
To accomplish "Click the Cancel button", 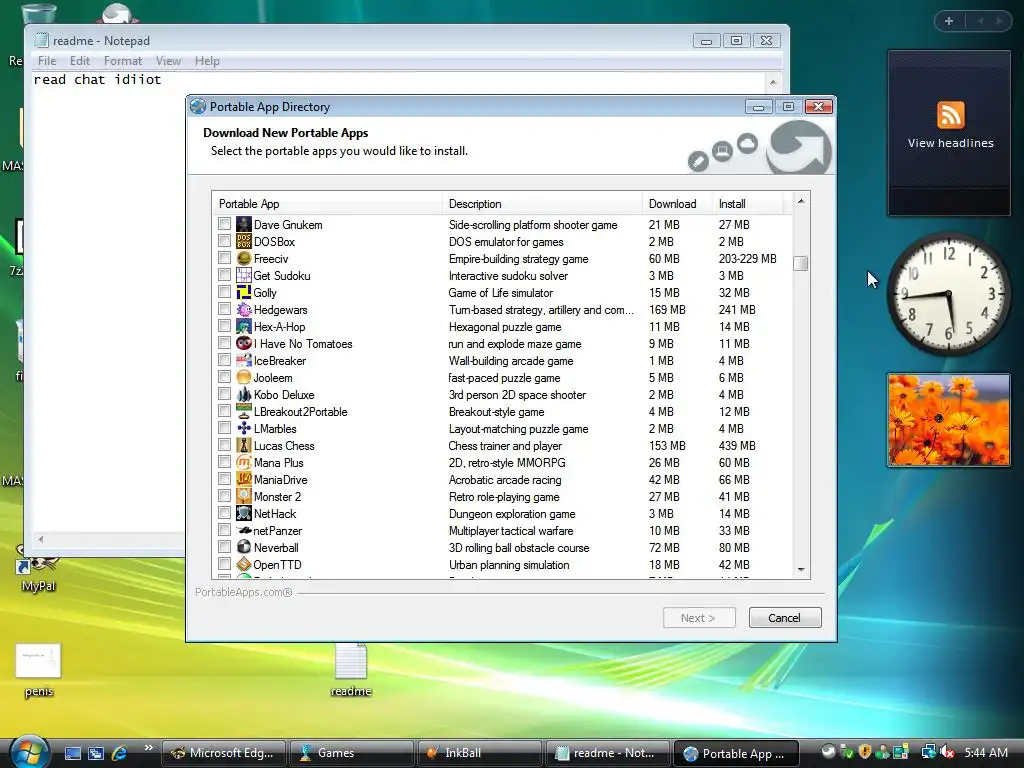I will (x=784, y=618).
